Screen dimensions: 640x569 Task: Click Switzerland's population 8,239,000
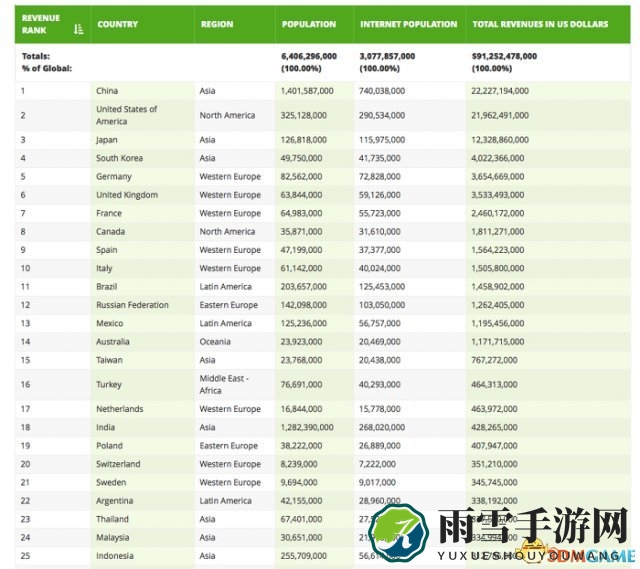pyautogui.click(x=299, y=464)
